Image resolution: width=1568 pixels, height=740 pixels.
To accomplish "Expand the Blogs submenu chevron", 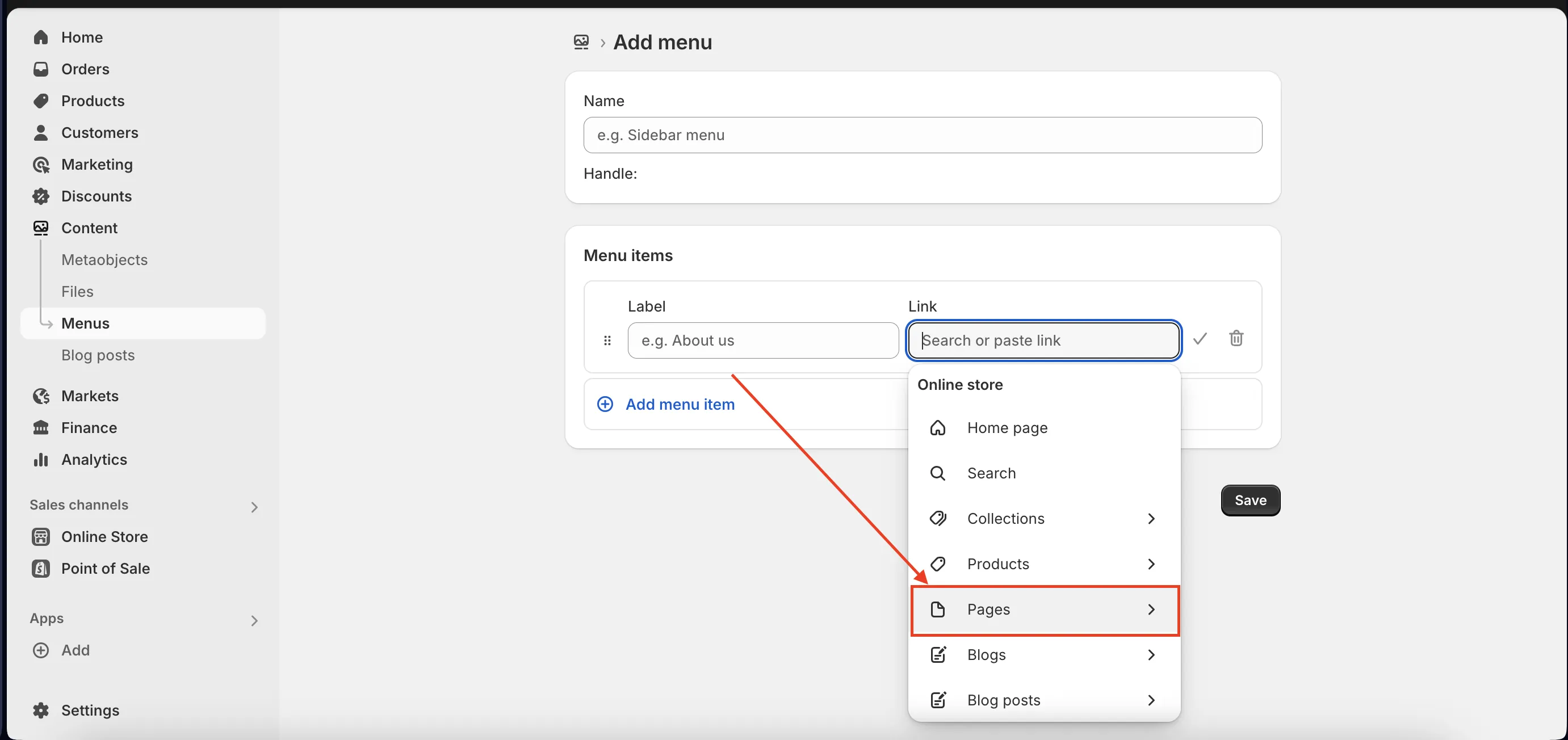I will pos(1150,654).
